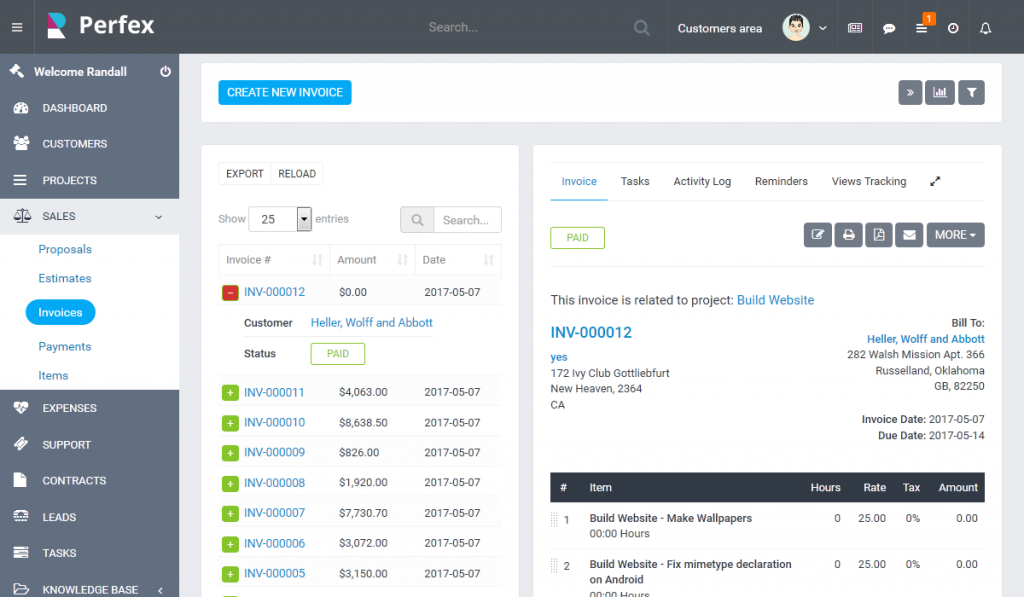
Task: Open the todo list with badge
Action: point(921,27)
